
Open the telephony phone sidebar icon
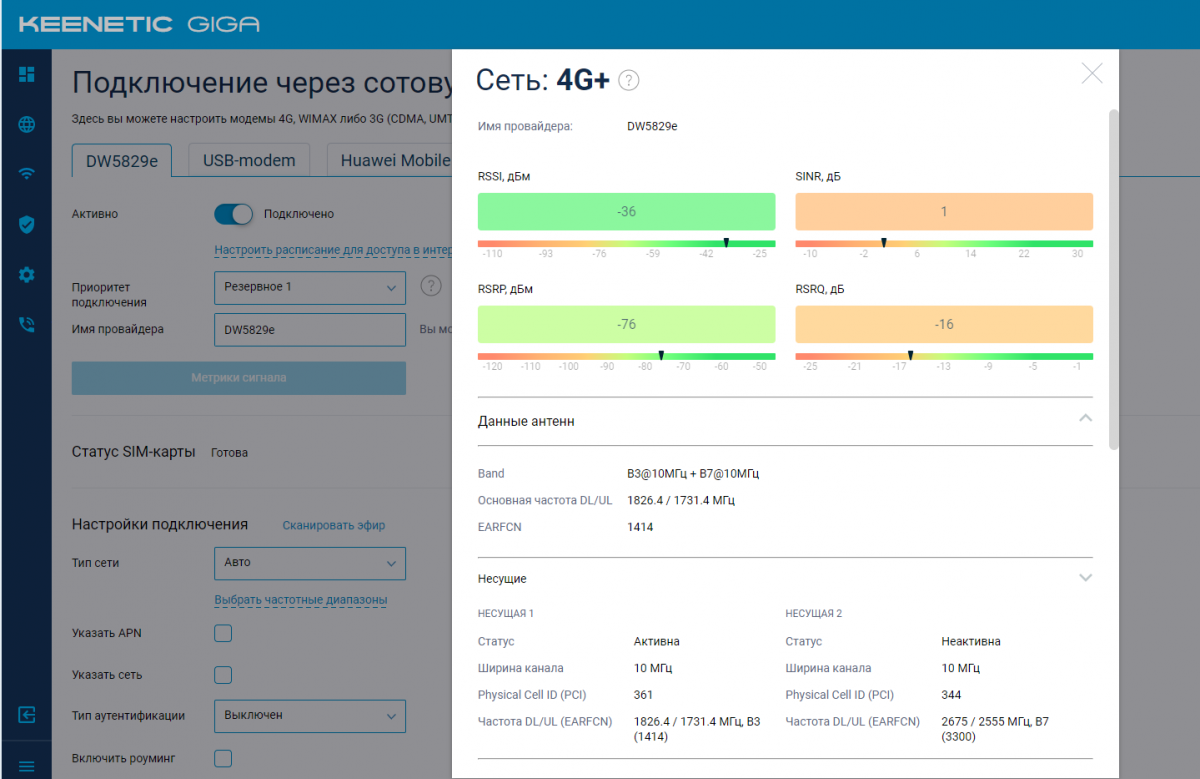pos(27,324)
